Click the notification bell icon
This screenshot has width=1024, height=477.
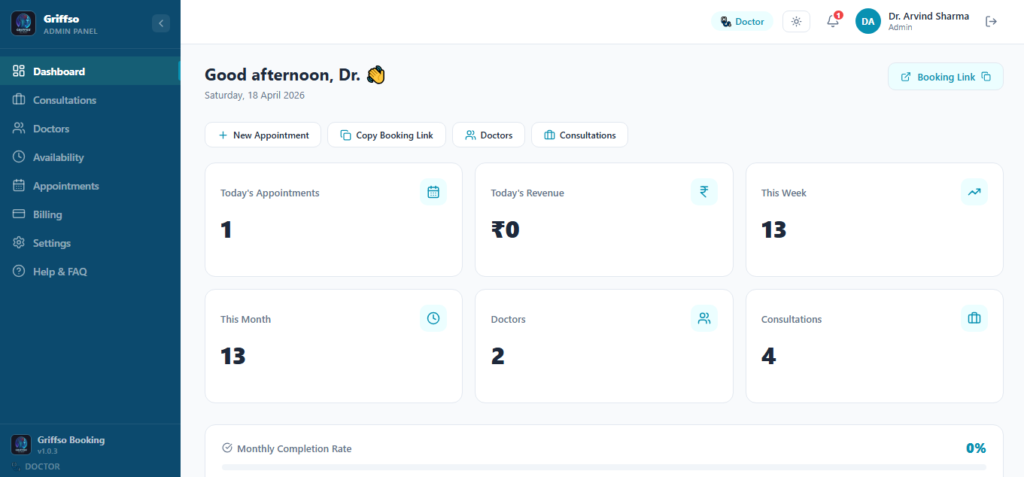tap(832, 21)
